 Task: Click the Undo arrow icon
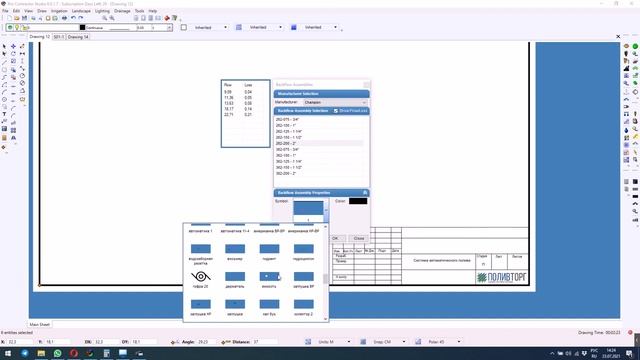[x=73, y=18]
